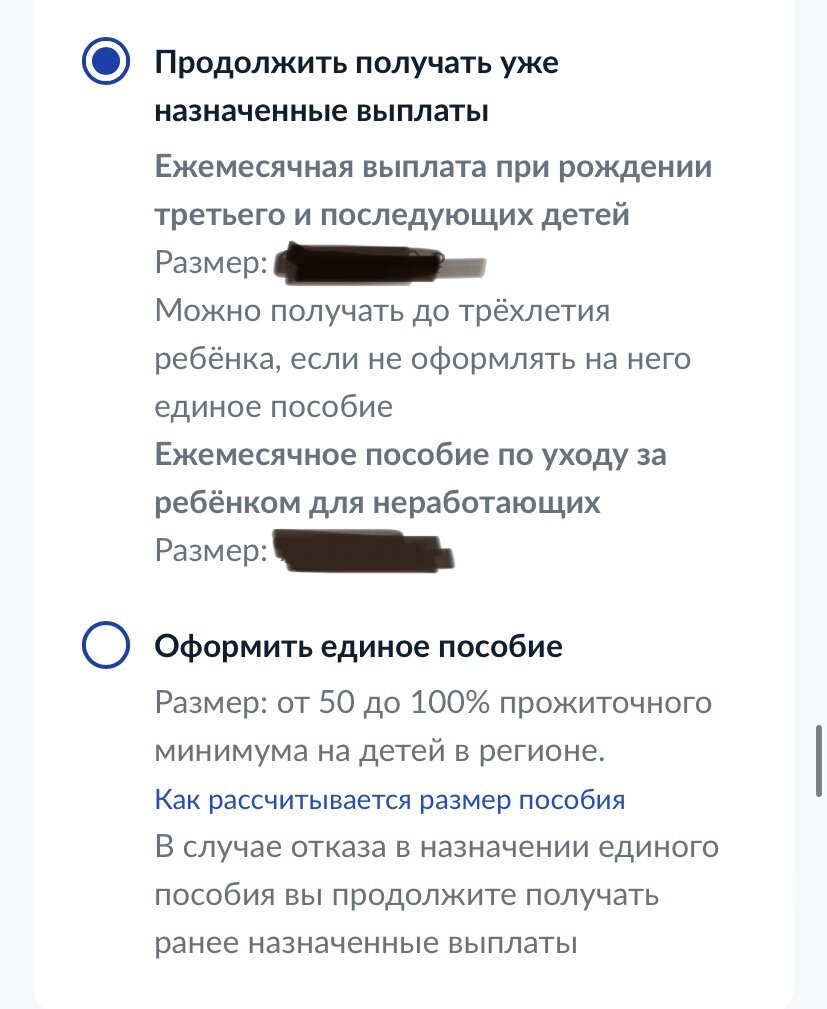This screenshot has height=1009, width=827.
Task: Click the text "Можно получать до трёхлетия"
Action: pos(396,311)
